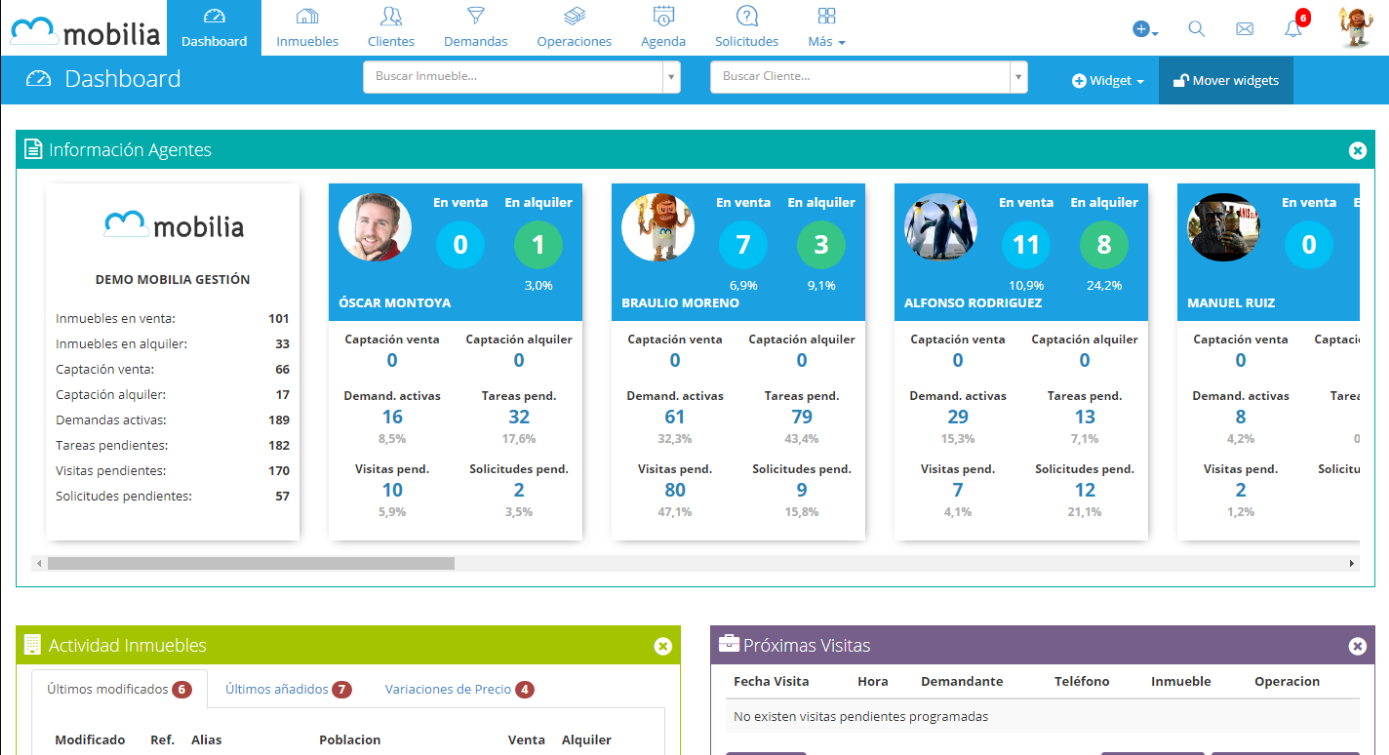Open the Agenda calendar icon
The width and height of the screenshot is (1389, 755).
663,17
